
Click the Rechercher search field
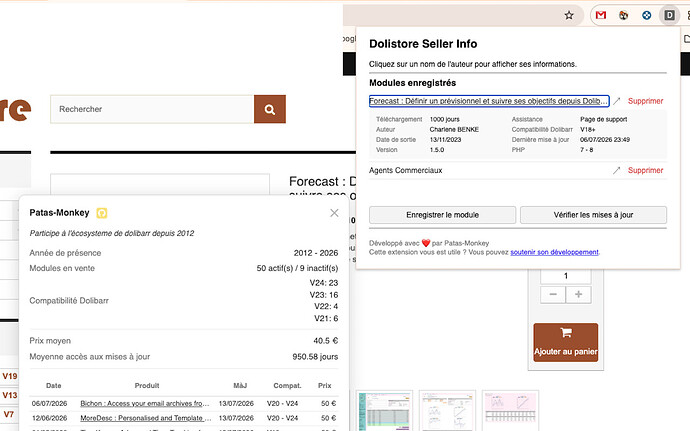point(152,109)
